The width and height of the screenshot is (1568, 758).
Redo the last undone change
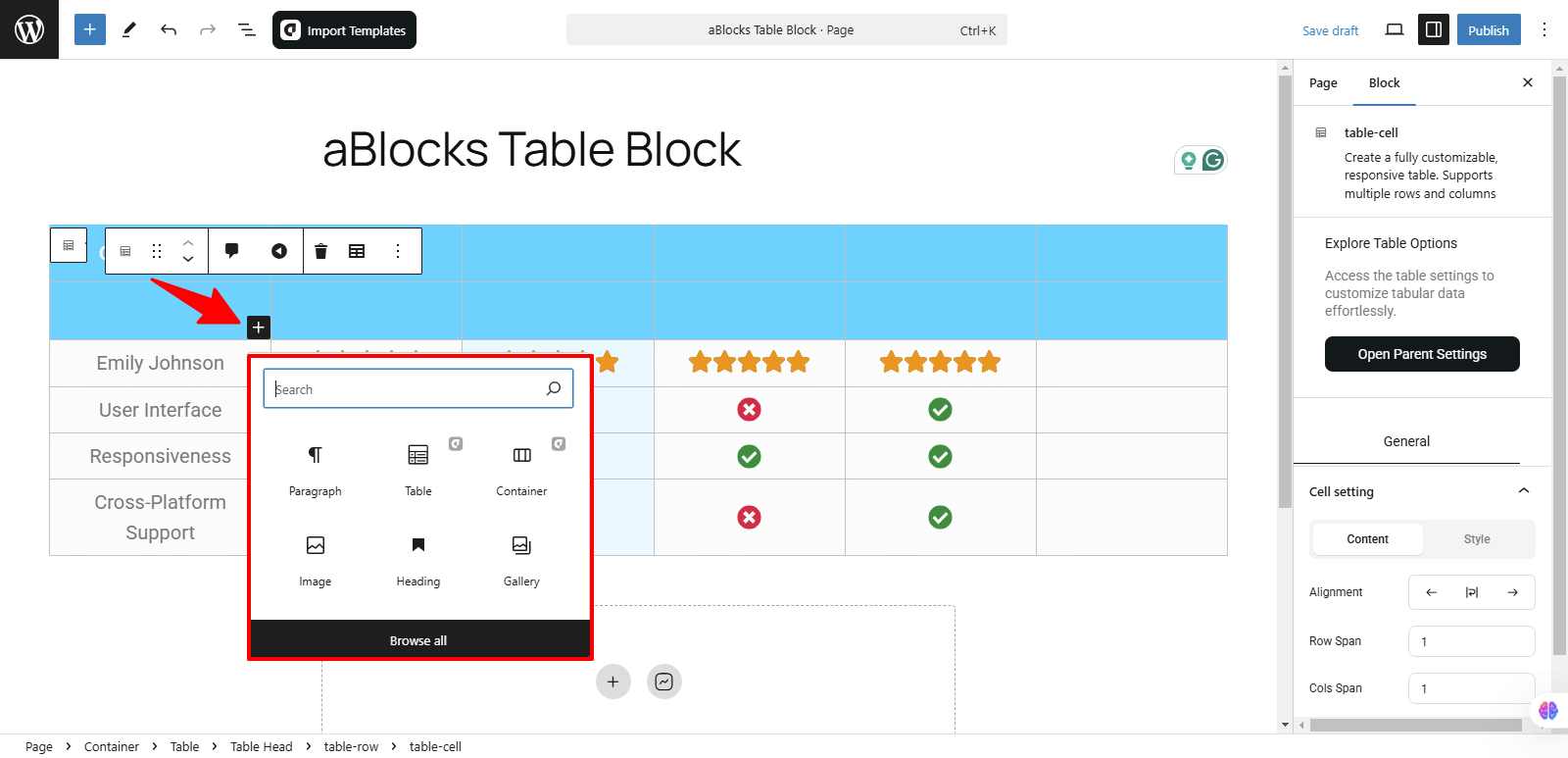click(208, 29)
